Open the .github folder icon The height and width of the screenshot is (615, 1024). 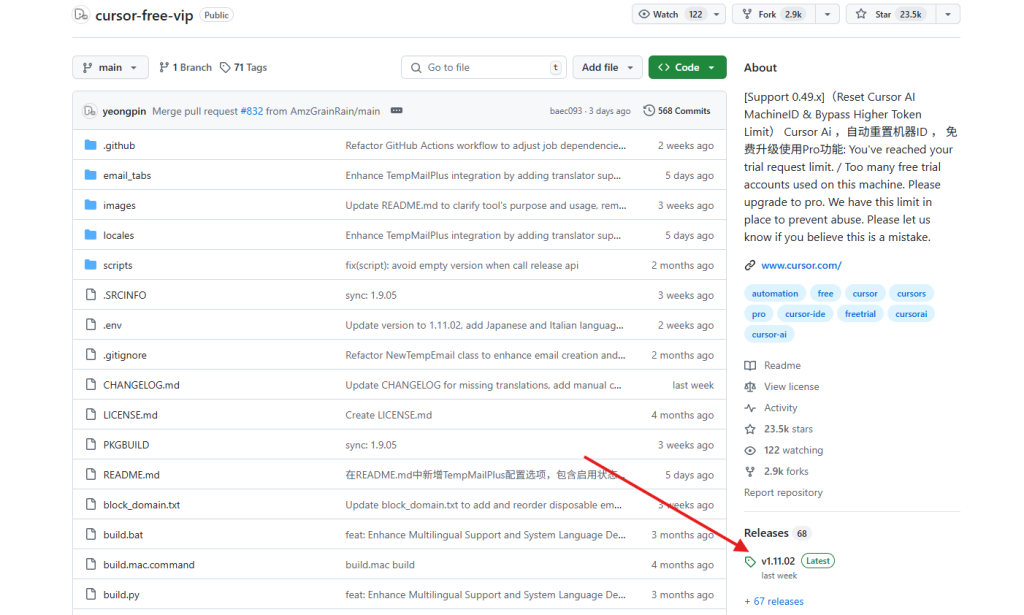(91, 145)
